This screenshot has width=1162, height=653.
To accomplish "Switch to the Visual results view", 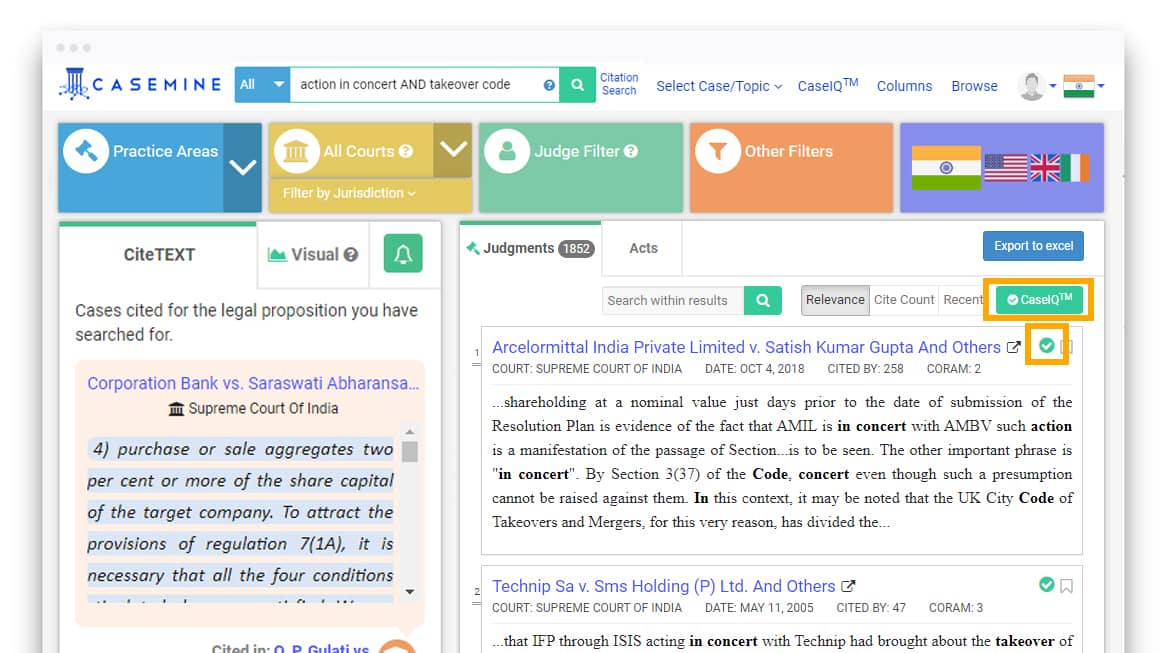I will [312, 255].
